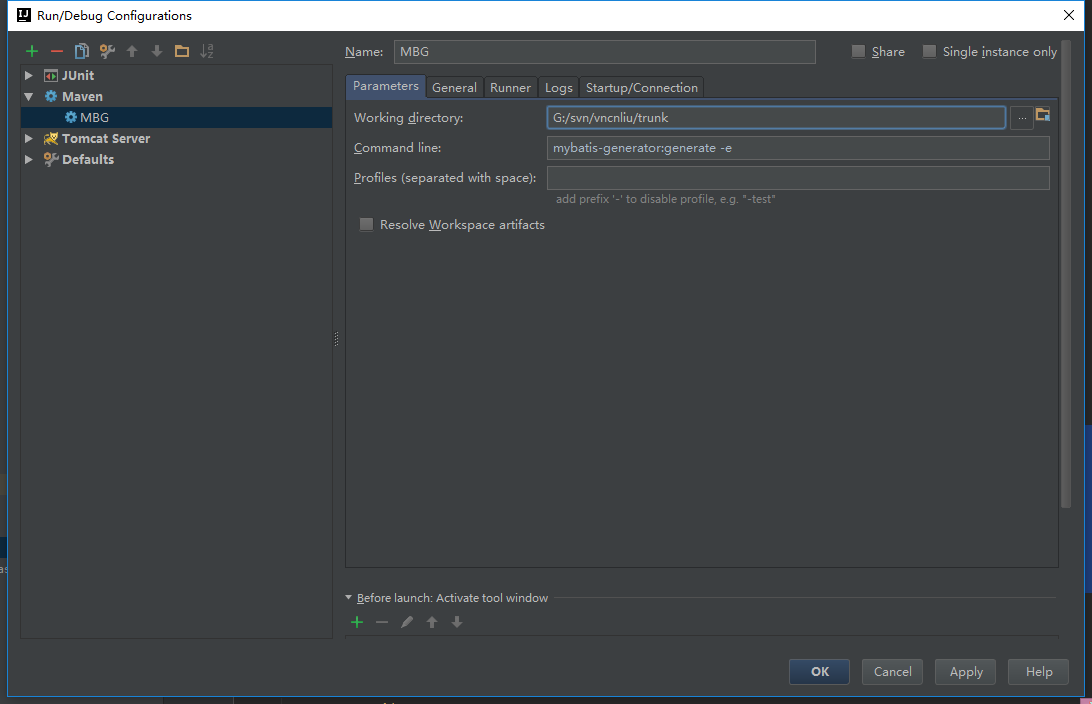
Task: Expand the Tomcat Server node
Action: [29, 139]
